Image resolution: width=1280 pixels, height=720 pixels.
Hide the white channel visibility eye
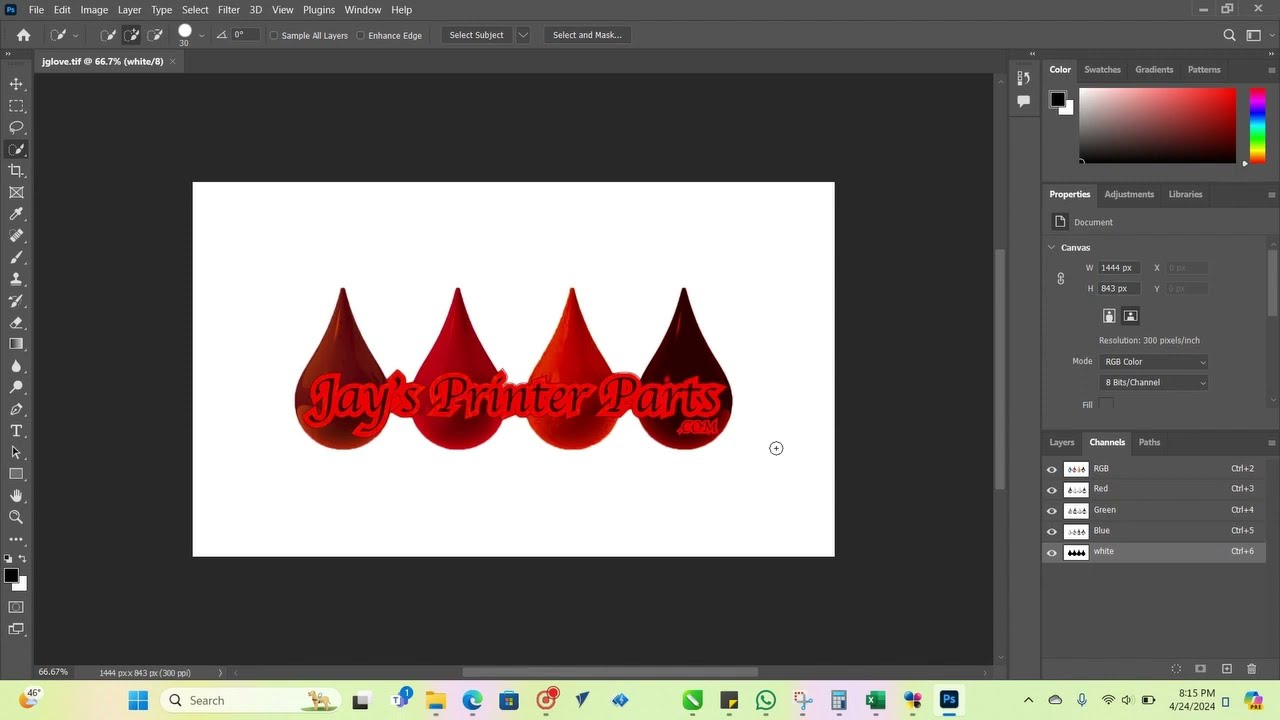pos(1051,553)
